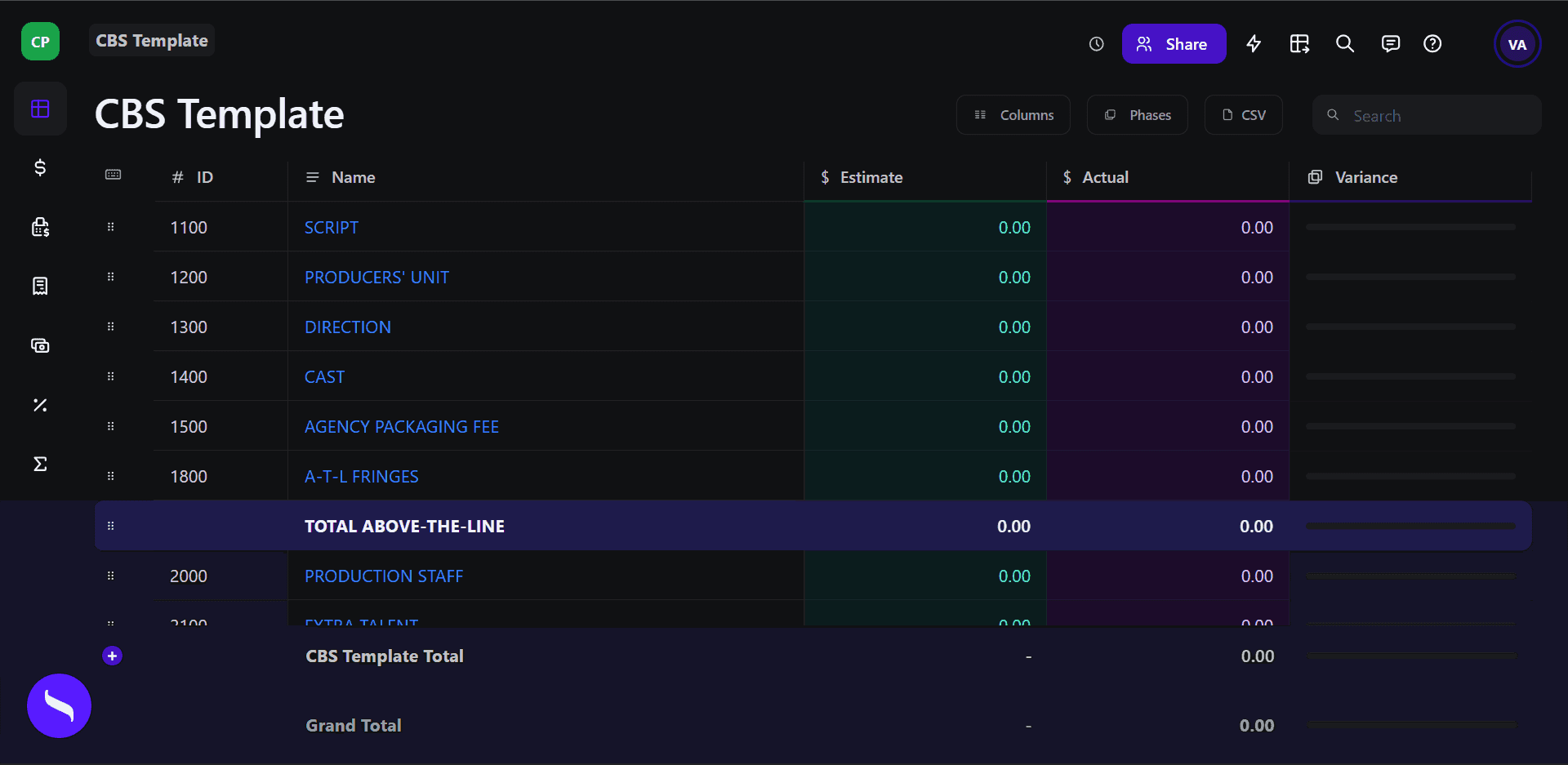
Task: Click the Estimate column header
Action: [x=871, y=177]
